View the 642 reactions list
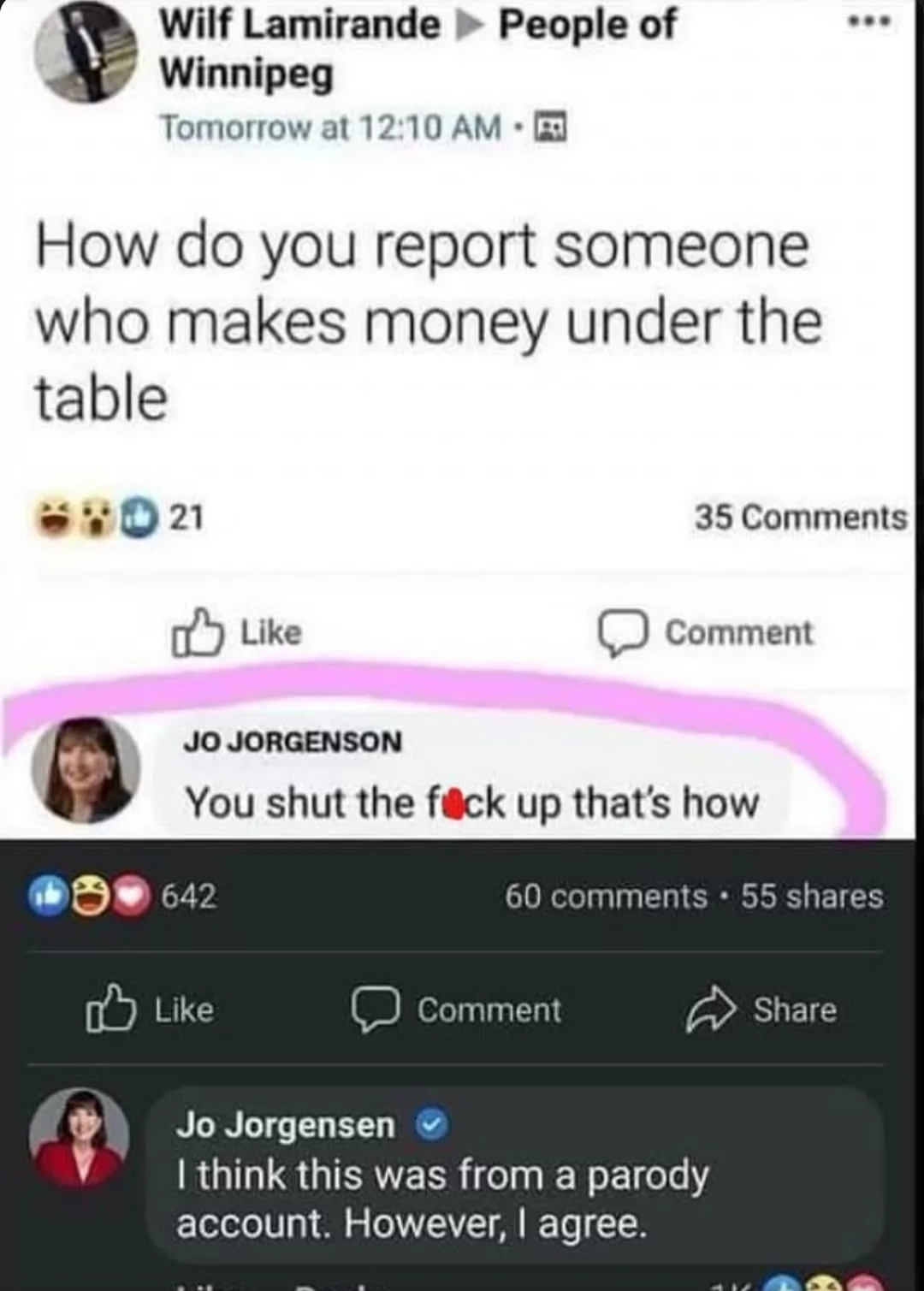This screenshot has width=924, height=1291. pos(124,897)
